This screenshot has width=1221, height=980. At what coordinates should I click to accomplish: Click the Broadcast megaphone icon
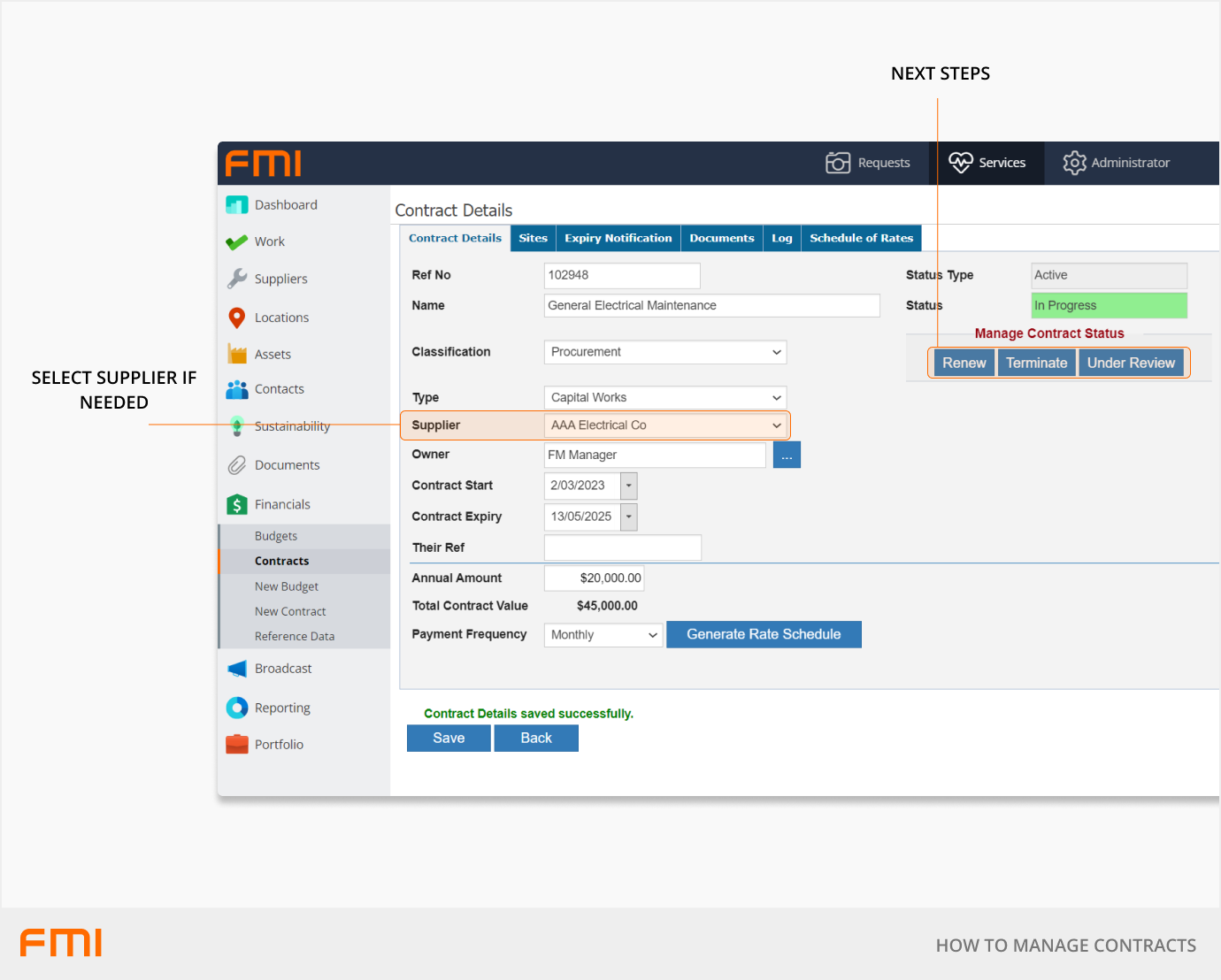237,669
